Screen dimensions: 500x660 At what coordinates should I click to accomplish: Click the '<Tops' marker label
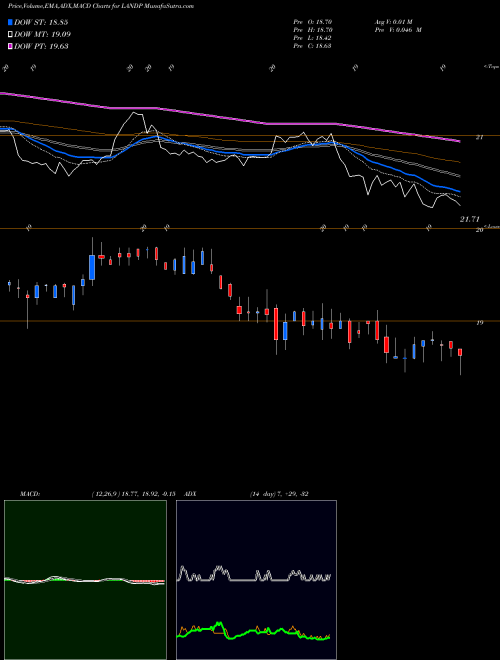point(492,67)
